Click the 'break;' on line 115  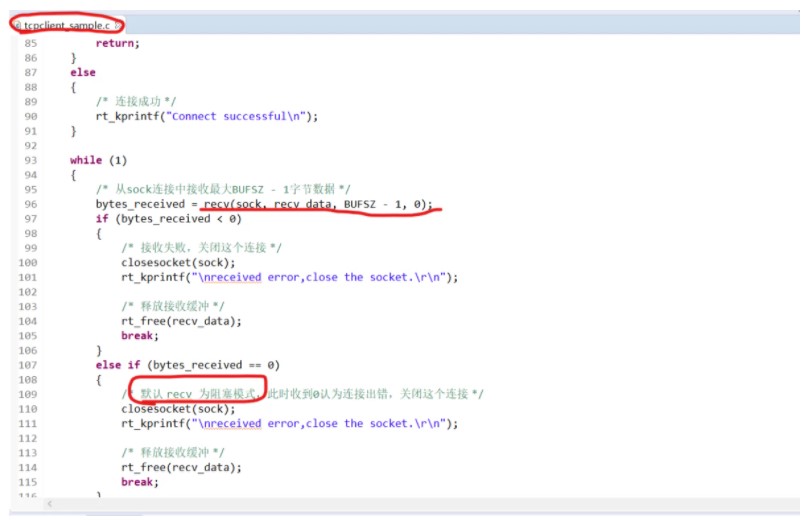(140, 482)
